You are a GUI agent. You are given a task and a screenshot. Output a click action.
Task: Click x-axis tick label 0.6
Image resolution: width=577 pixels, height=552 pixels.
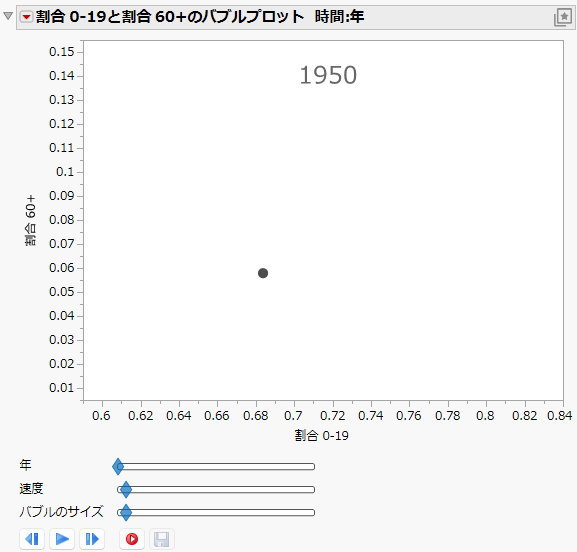(101, 416)
